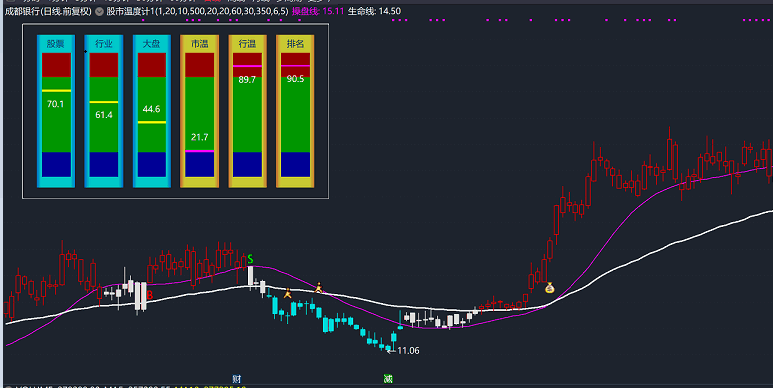Open the indicator dropdown beside 成都银行 title
Image resolution: width=773 pixels, height=388 pixels.
point(99,11)
